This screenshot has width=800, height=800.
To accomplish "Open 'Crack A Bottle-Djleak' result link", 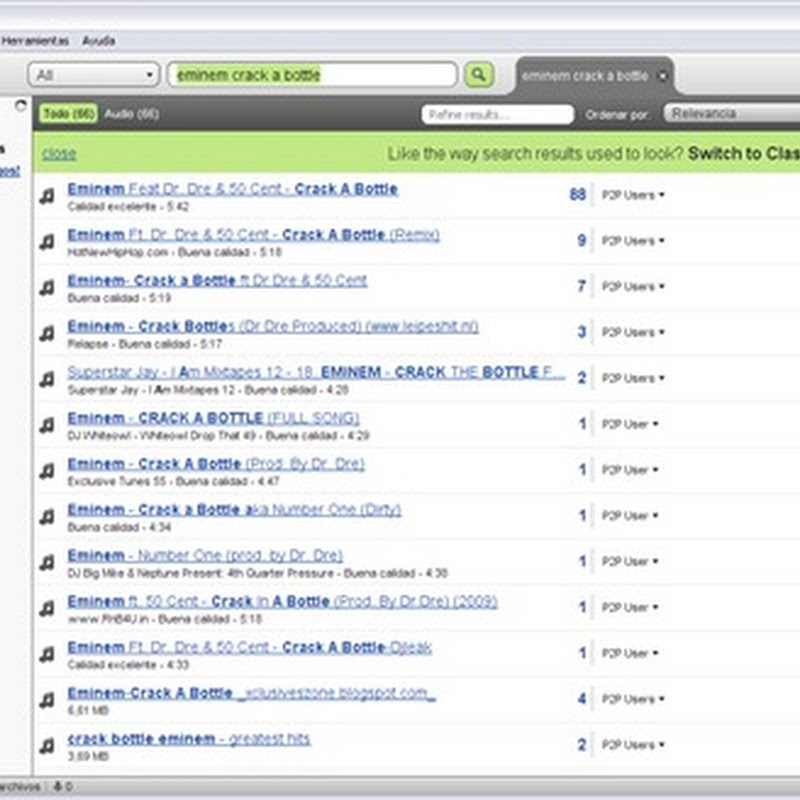I will click(x=250, y=647).
